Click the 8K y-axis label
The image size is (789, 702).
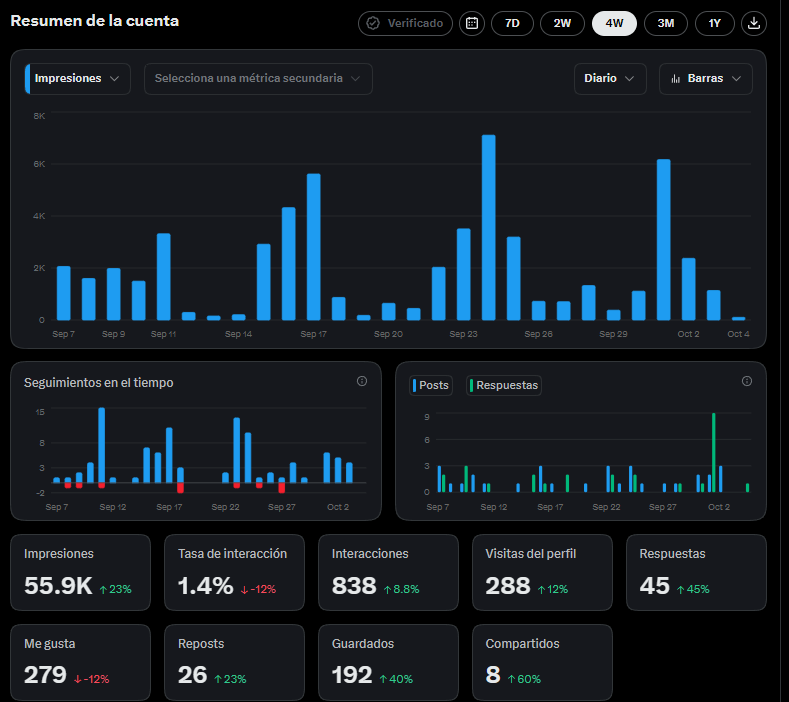pos(39,116)
